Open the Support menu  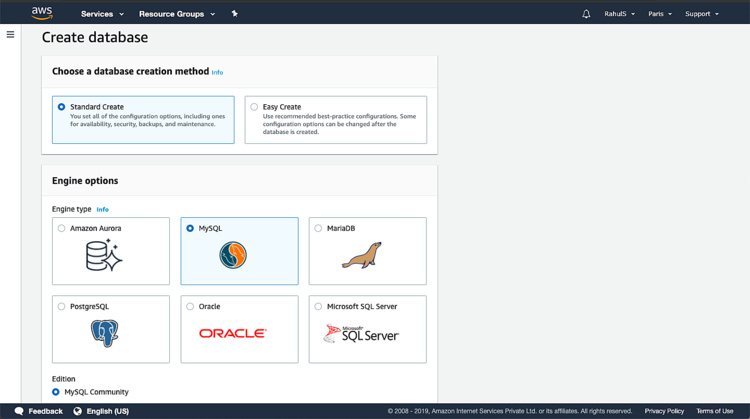pos(701,14)
